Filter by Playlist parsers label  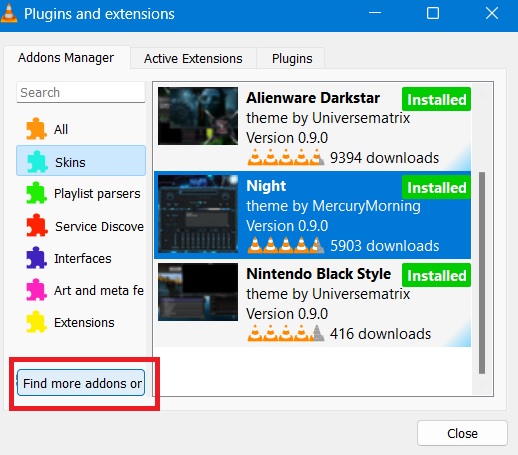pyautogui.click(x=97, y=194)
